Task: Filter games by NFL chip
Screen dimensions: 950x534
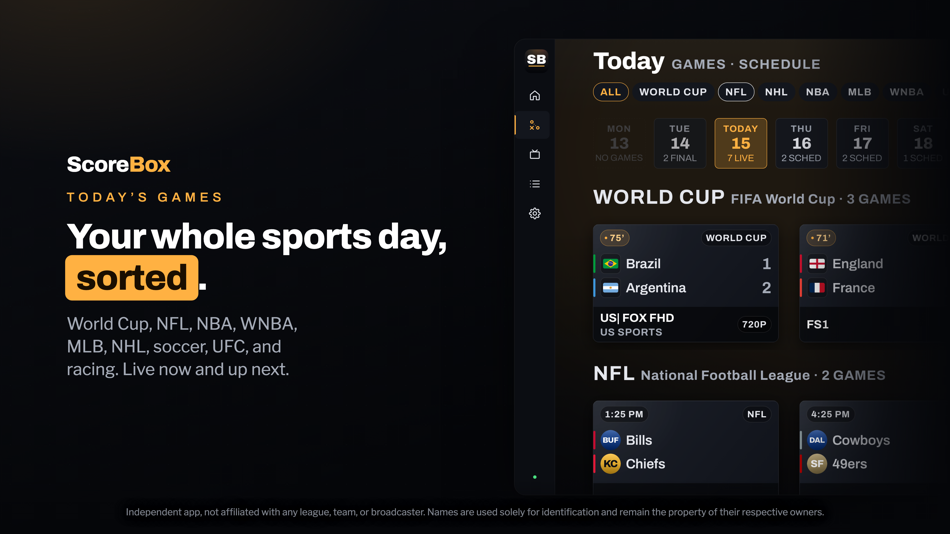Action: tap(736, 92)
